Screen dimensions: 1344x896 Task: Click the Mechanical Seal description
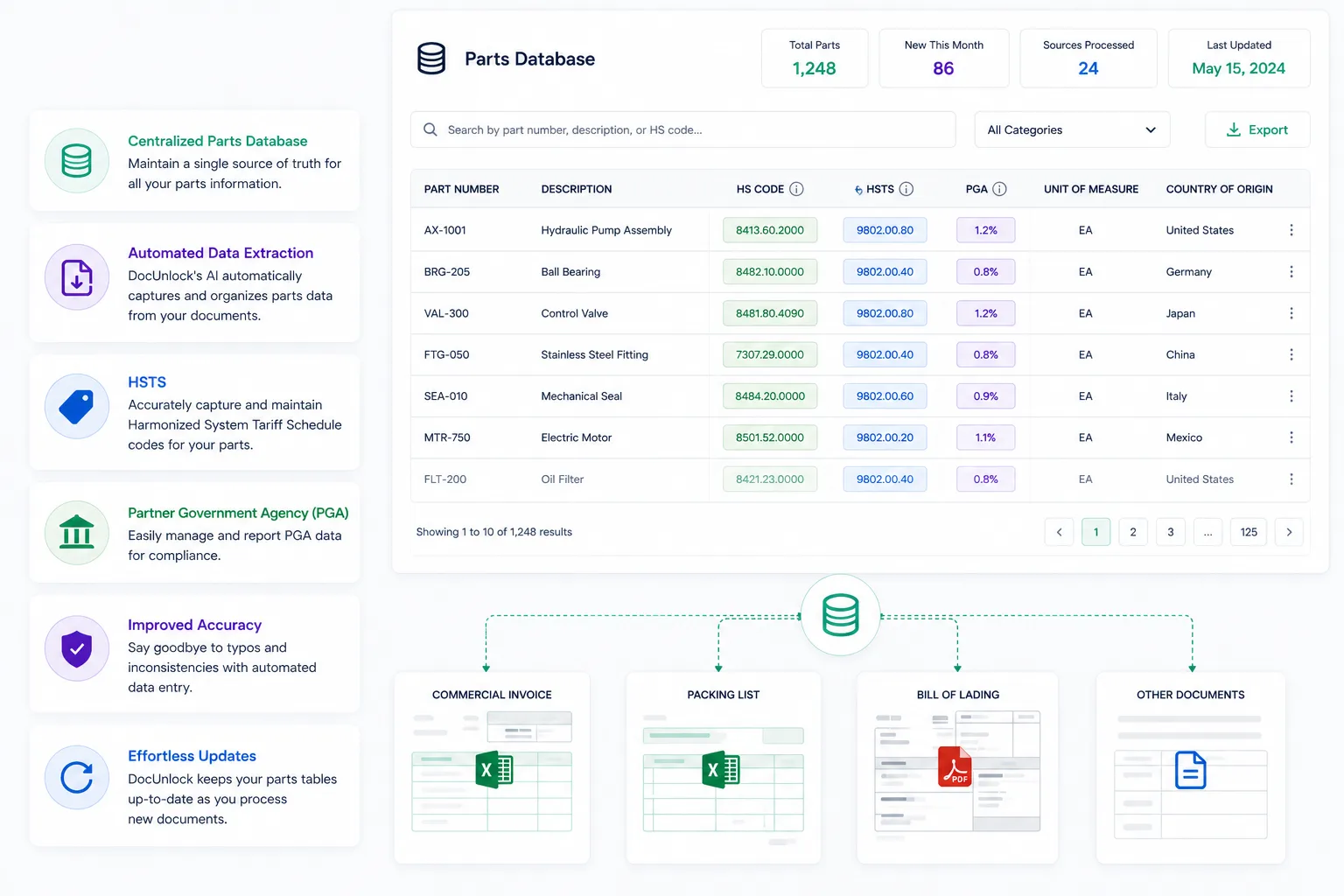[581, 396]
